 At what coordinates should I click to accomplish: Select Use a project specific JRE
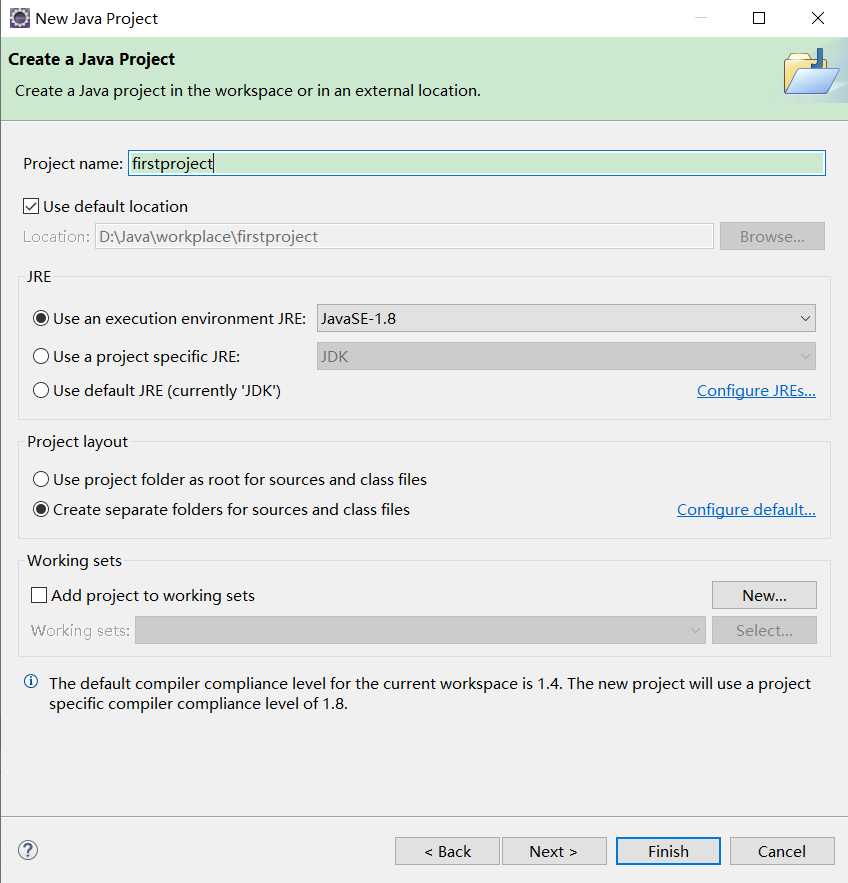(x=41, y=356)
